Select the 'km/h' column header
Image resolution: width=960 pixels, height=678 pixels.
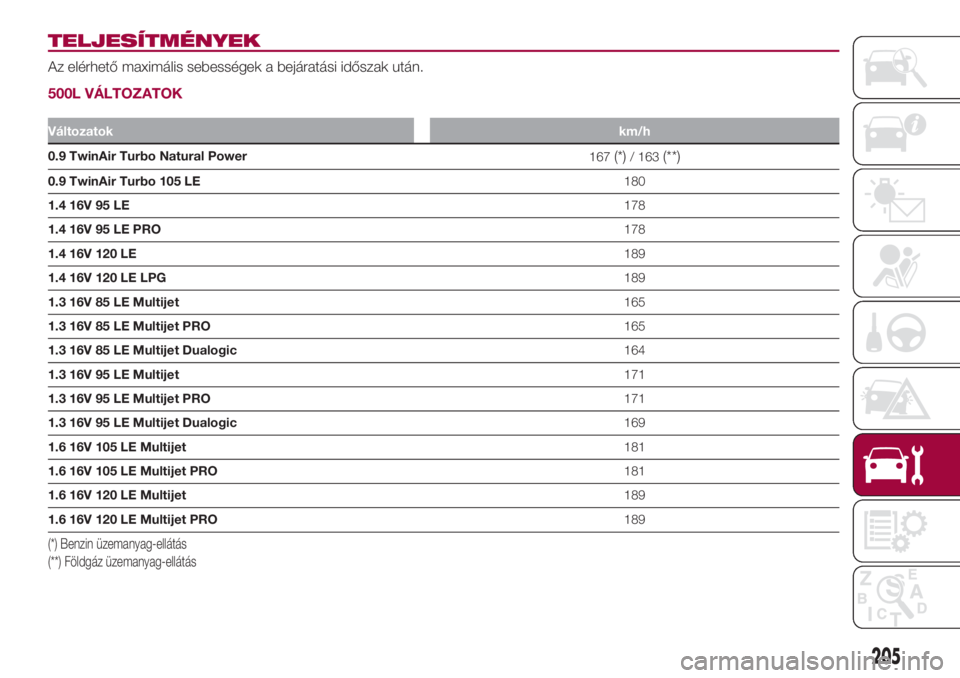(x=634, y=131)
